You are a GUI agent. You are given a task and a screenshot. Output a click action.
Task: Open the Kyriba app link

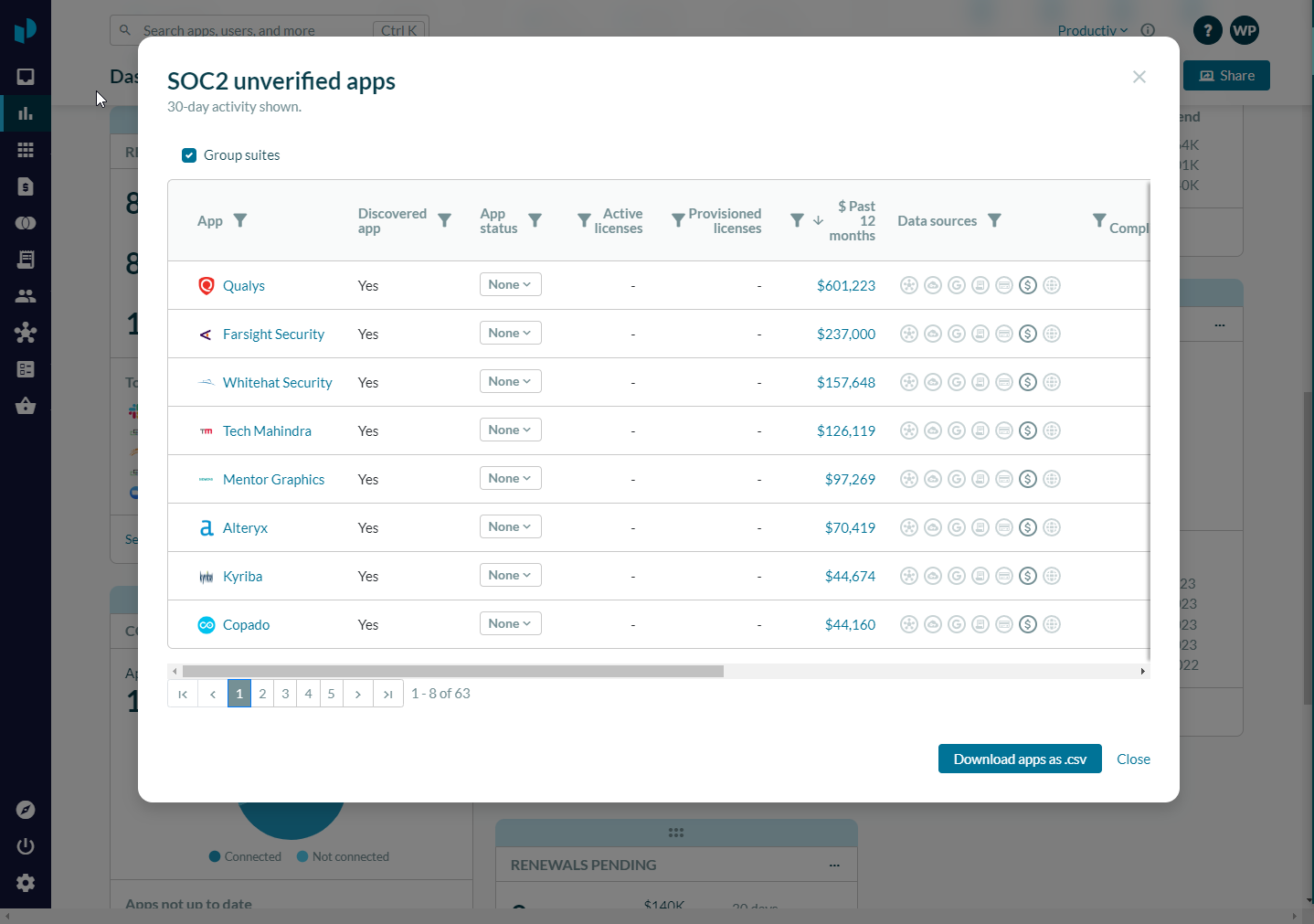click(x=242, y=577)
